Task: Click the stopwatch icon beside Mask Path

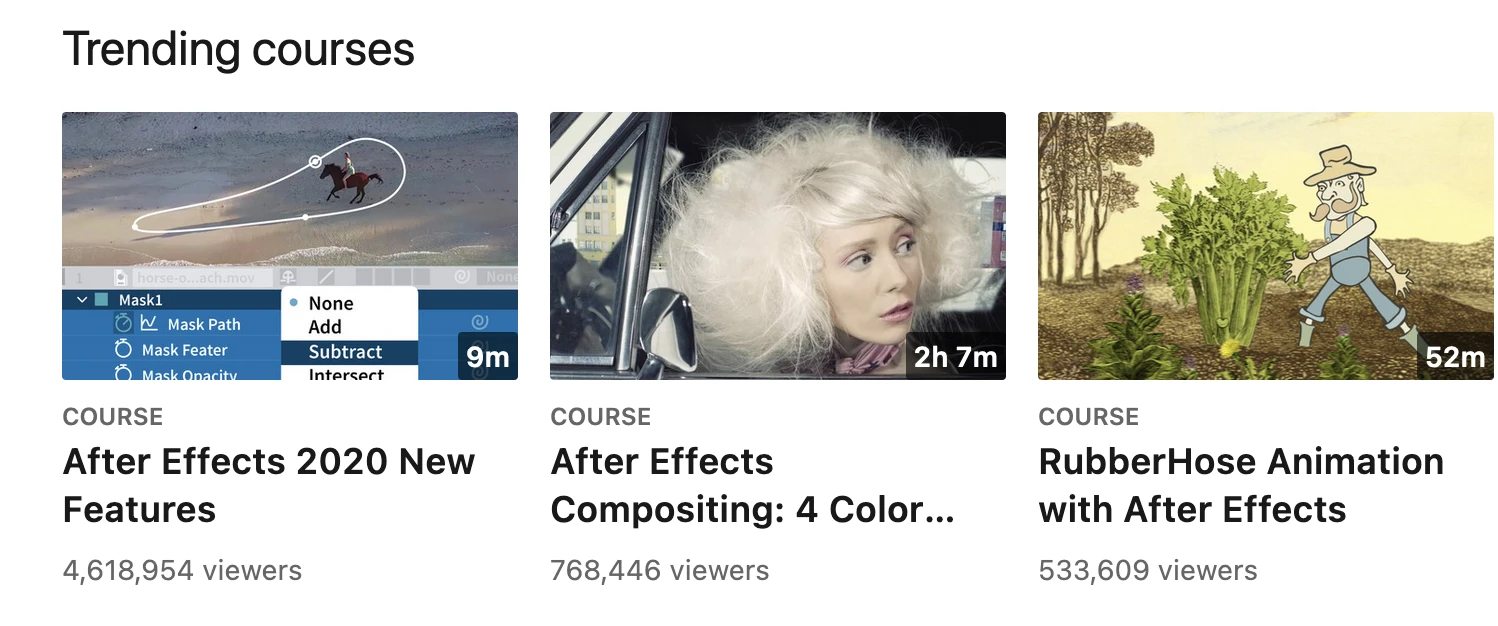Action: pyautogui.click(x=124, y=323)
